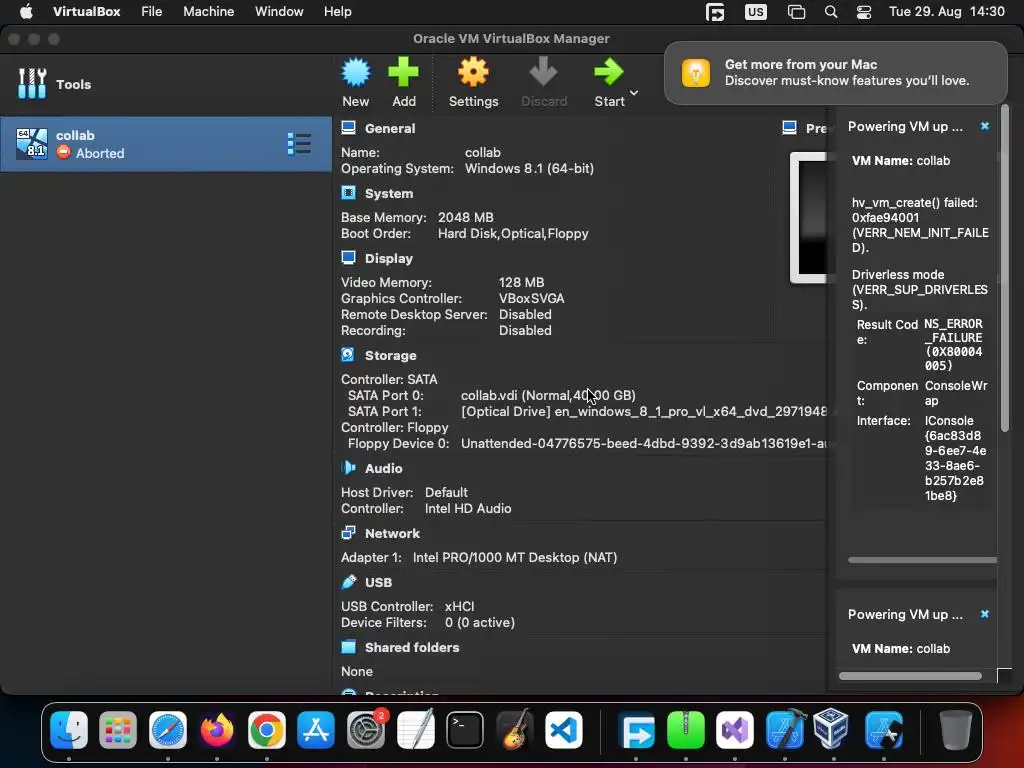The width and height of the screenshot is (1024, 768).
Task: Click the VirtualBox cube icon in Dock
Action: coord(833,729)
